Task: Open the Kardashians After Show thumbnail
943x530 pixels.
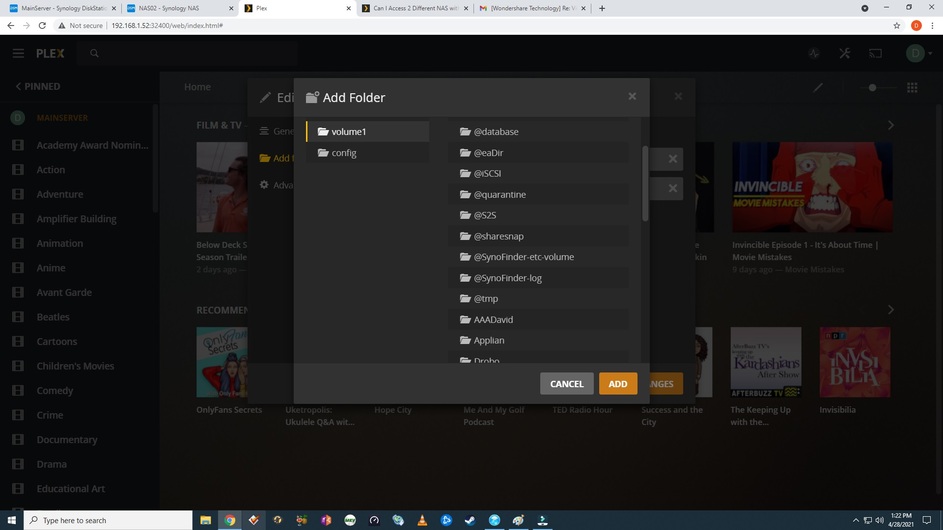Action: pos(766,362)
